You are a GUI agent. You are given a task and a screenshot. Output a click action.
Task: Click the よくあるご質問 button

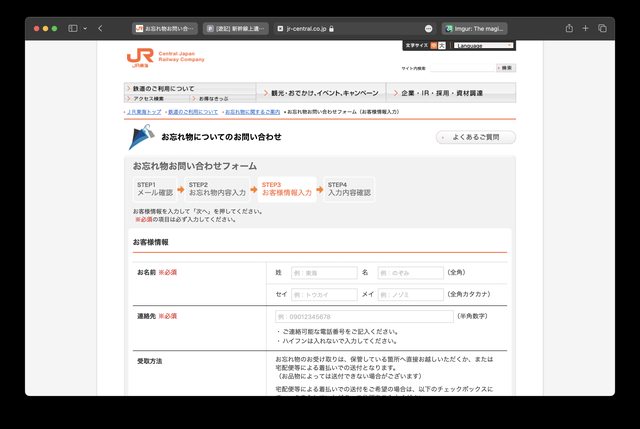[x=475, y=137]
